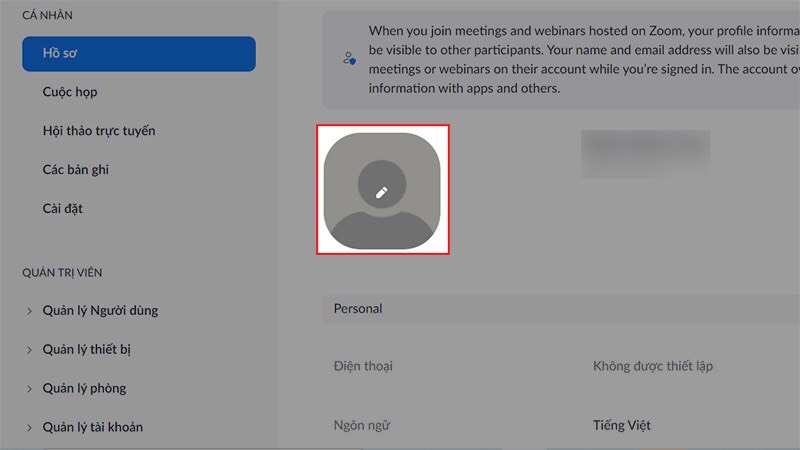
Task: Click the privacy info person icon
Action: [x=349, y=58]
